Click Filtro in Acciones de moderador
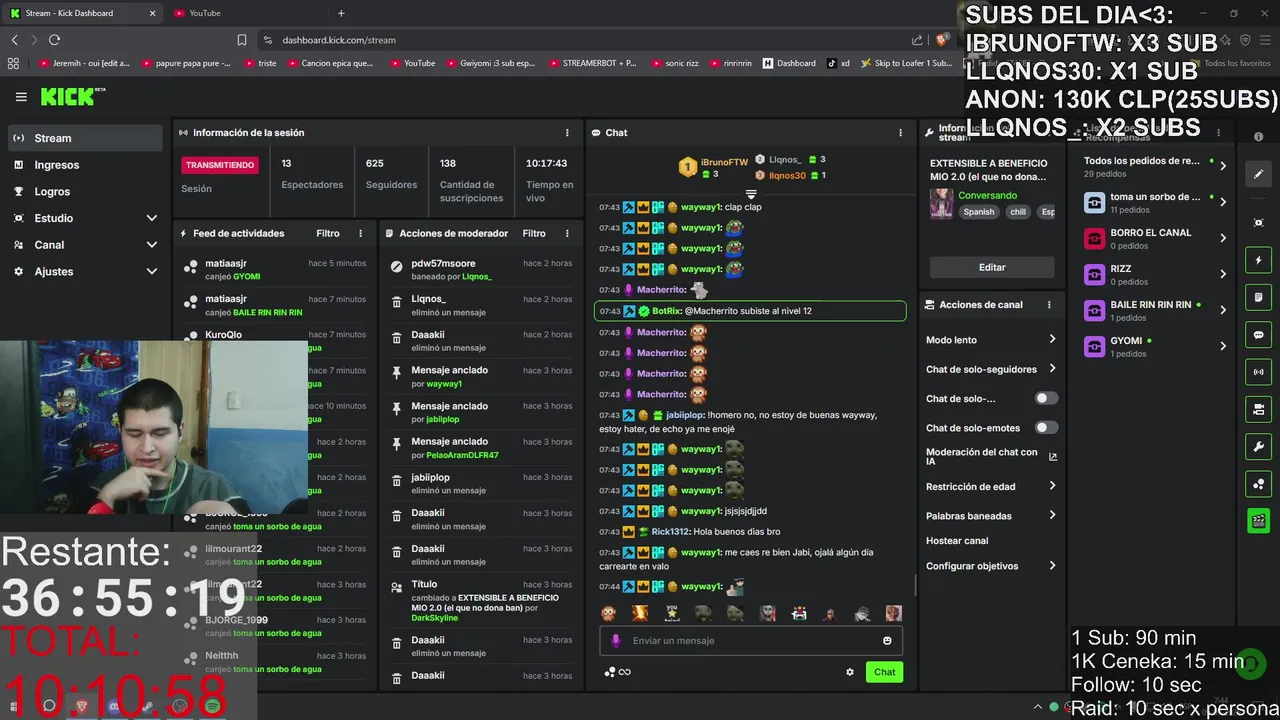This screenshot has height=720, width=1280. (534, 233)
